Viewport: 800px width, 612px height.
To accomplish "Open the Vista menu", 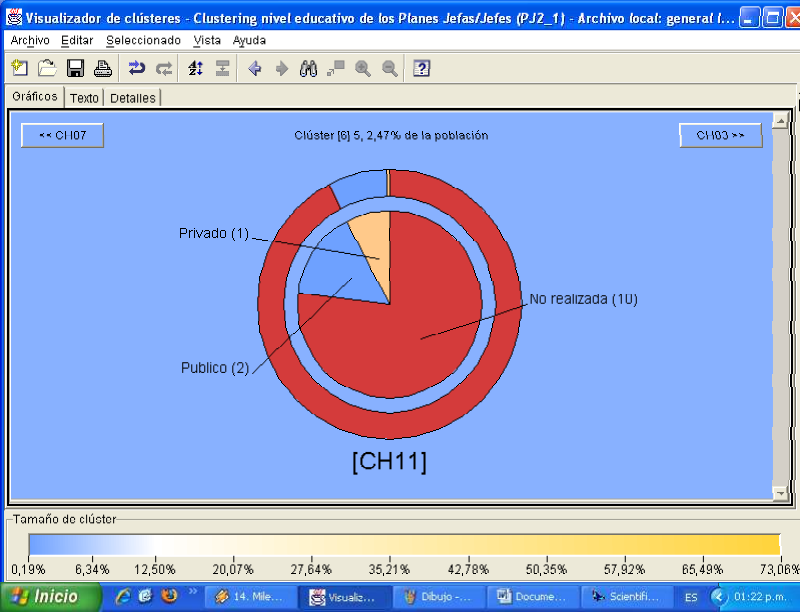I will point(207,40).
